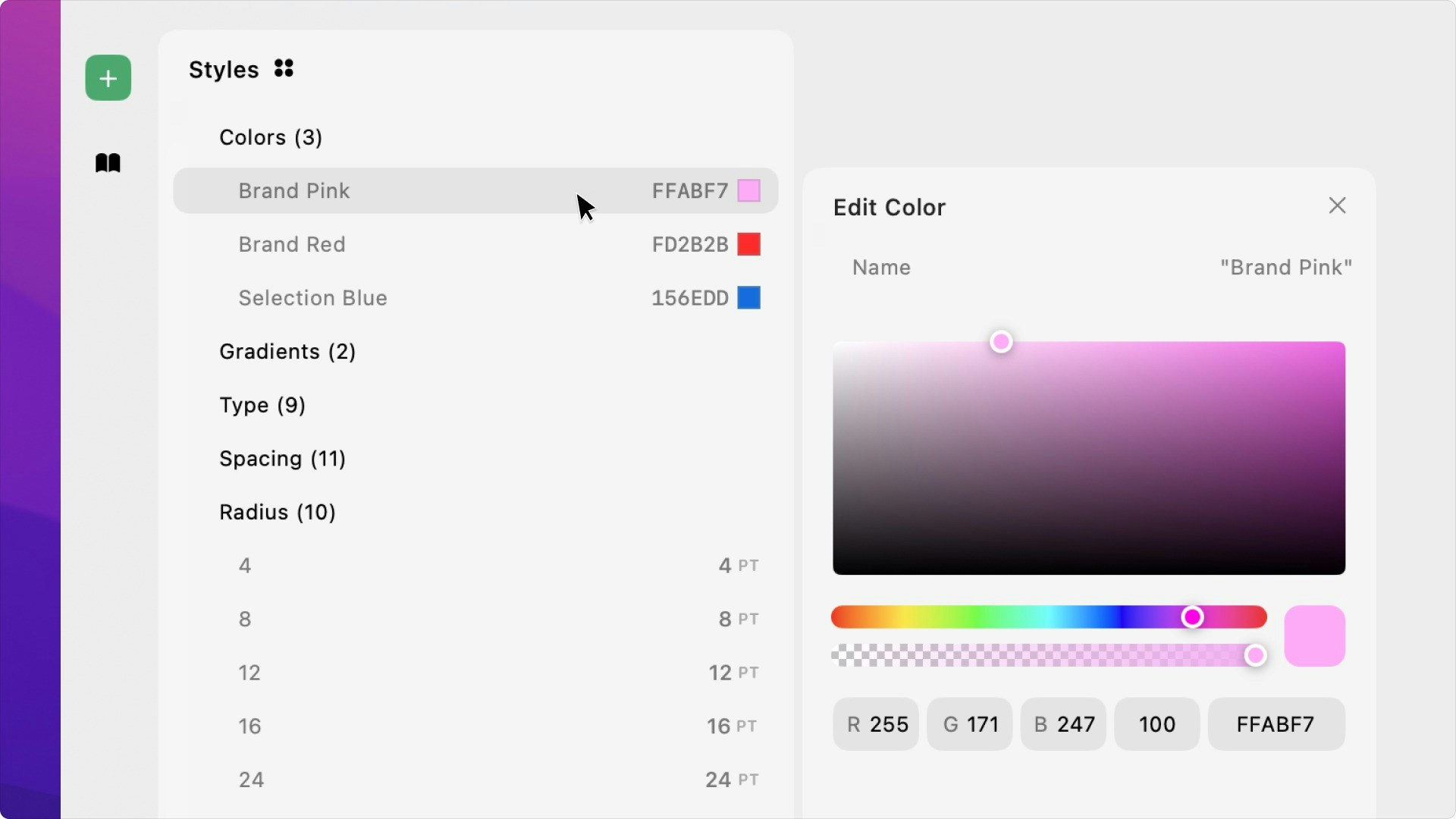Click the FFABF7 hex input field
This screenshot has width=1456, height=819.
1276,724
